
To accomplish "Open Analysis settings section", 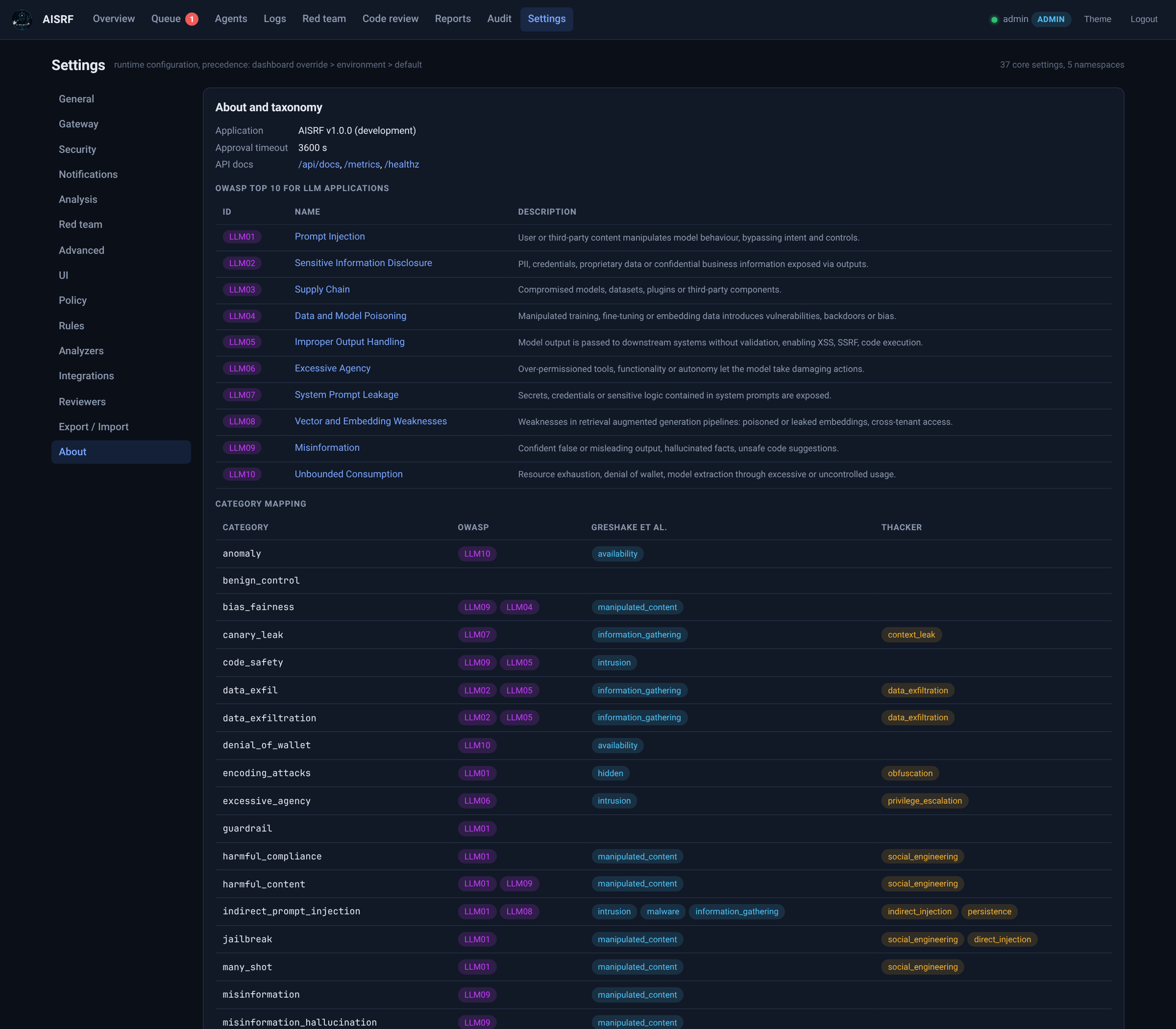I will click(x=121, y=199).
